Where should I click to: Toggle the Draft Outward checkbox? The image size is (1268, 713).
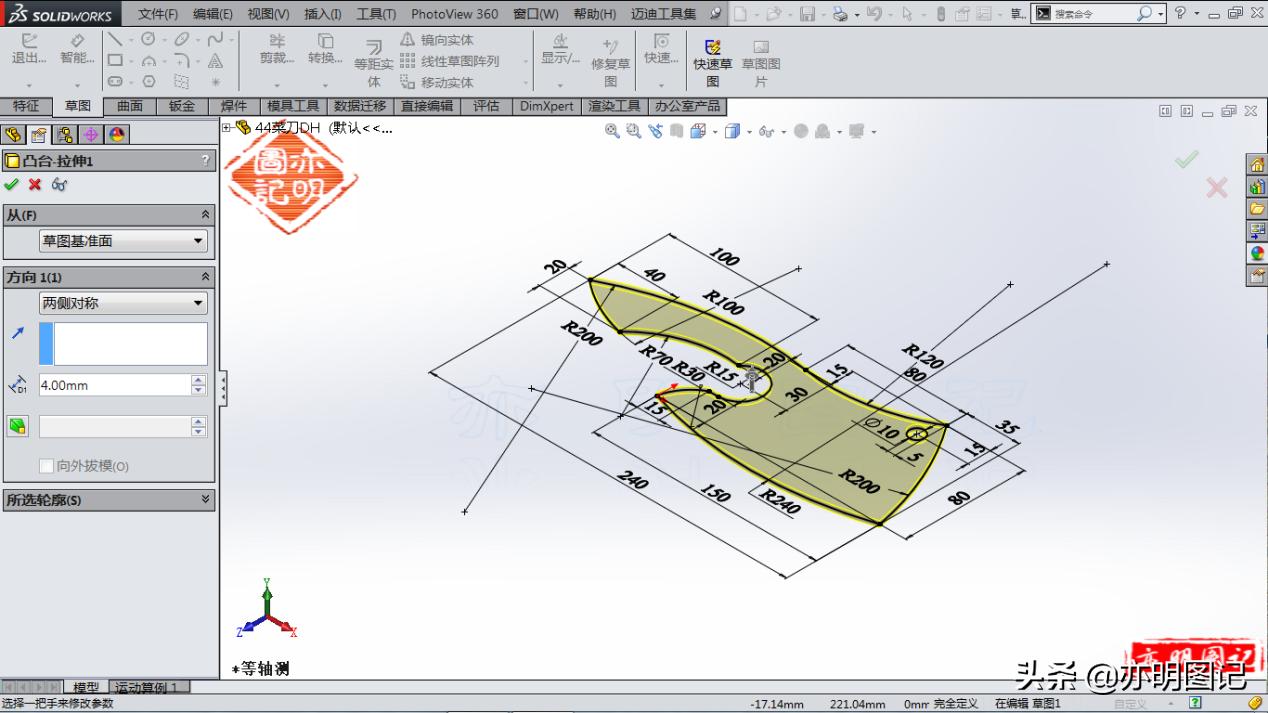coord(46,464)
